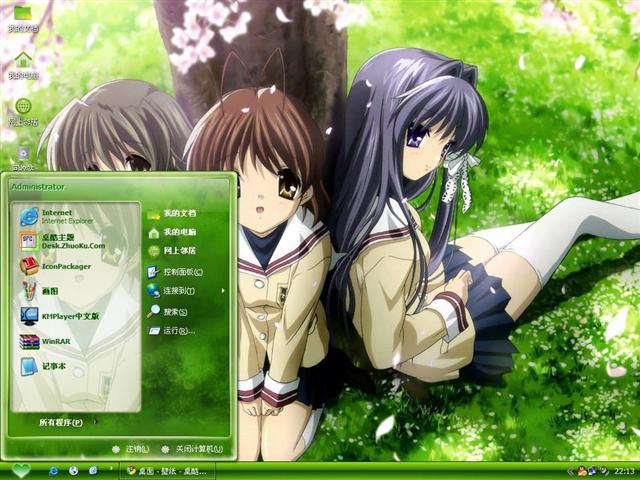The height and width of the screenshot is (480, 640).
Task: Open the heart-shaped Start button
Action: [20, 471]
